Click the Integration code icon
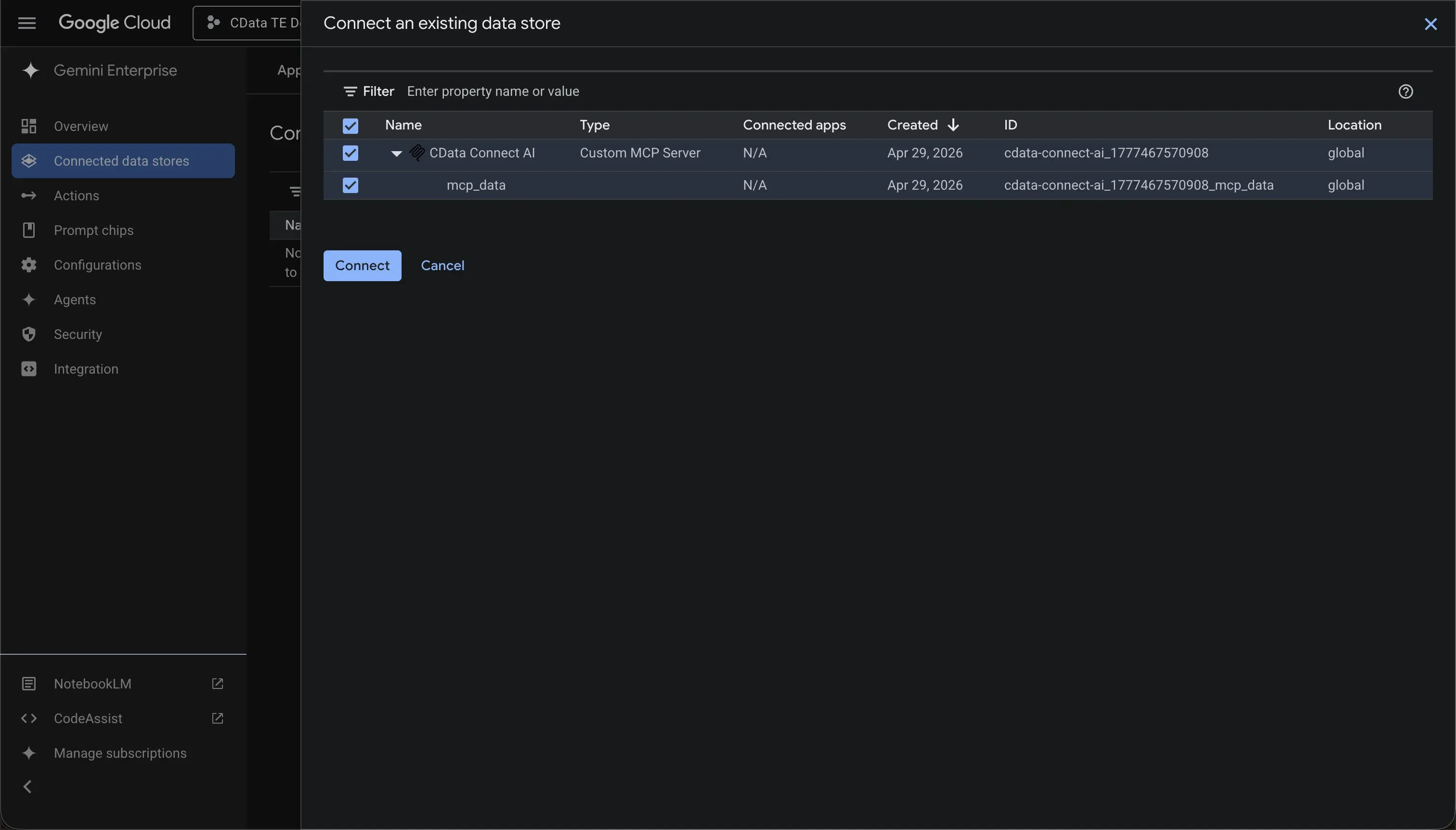The image size is (1456, 830). point(28,369)
